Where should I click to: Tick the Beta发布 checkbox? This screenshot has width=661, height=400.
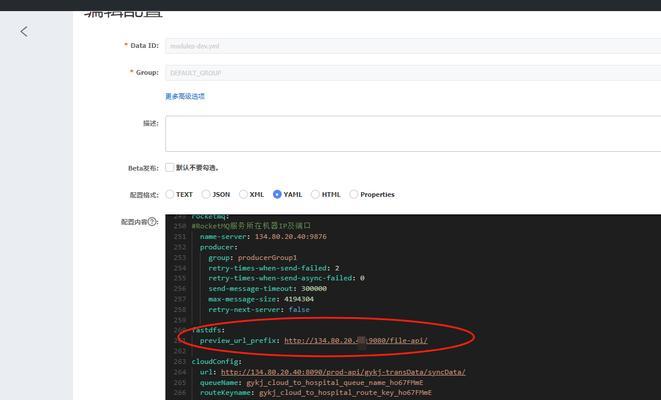[169, 167]
